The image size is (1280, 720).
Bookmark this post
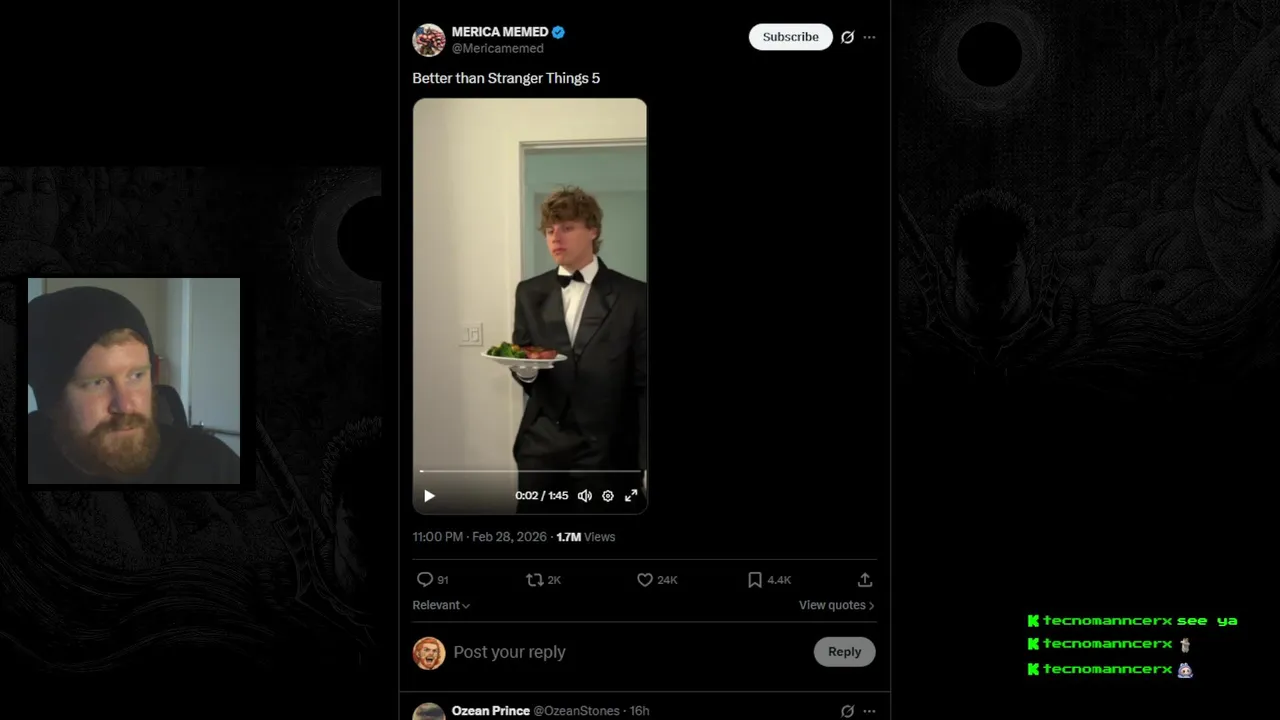point(755,580)
